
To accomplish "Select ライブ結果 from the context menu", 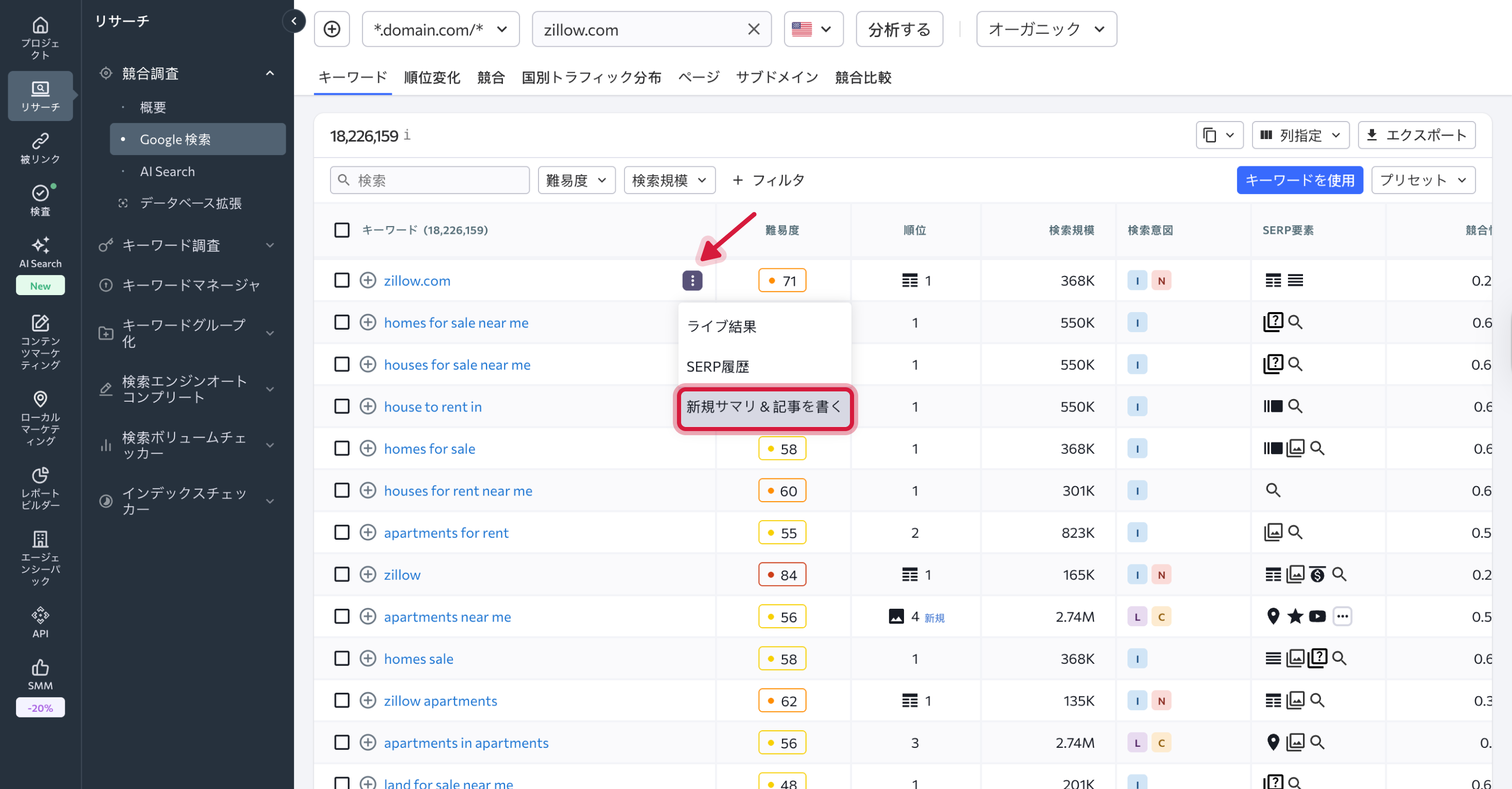I will pyautogui.click(x=721, y=327).
